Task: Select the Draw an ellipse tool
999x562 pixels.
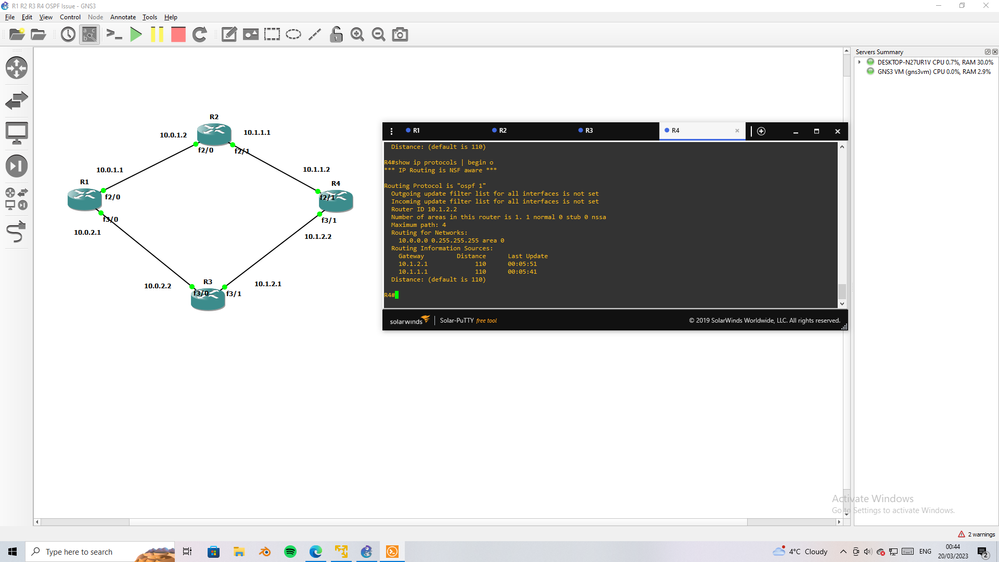Action: tap(293, 34)
